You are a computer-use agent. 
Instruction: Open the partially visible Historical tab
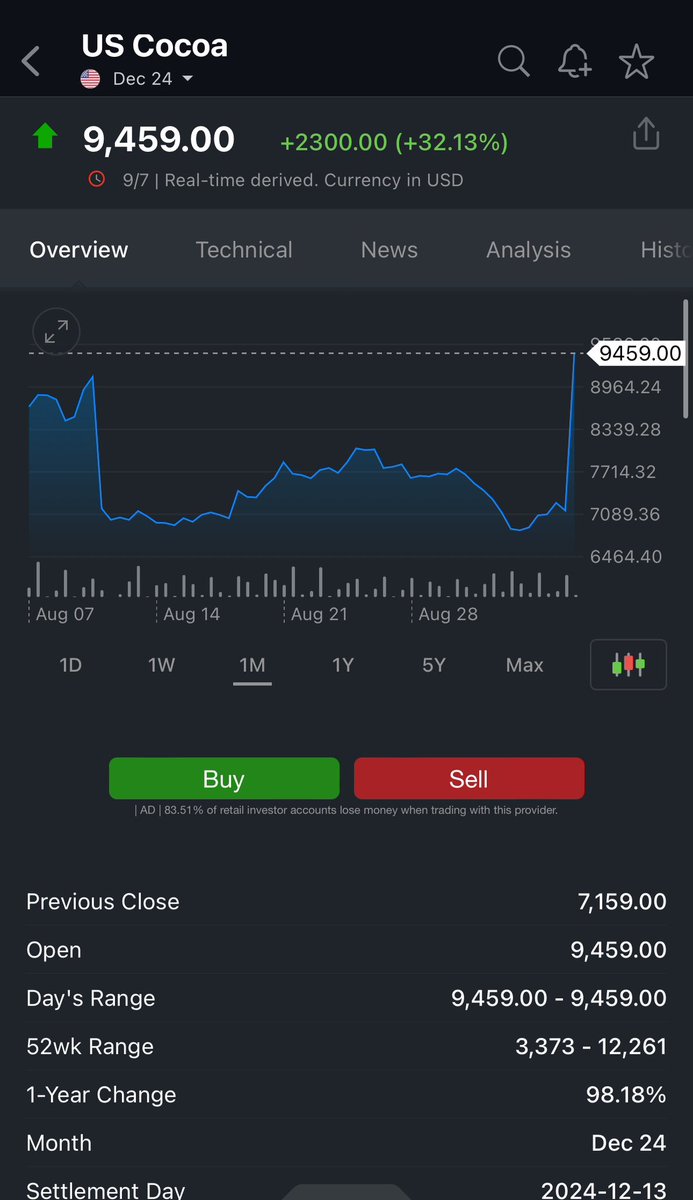tap(665, 250)
